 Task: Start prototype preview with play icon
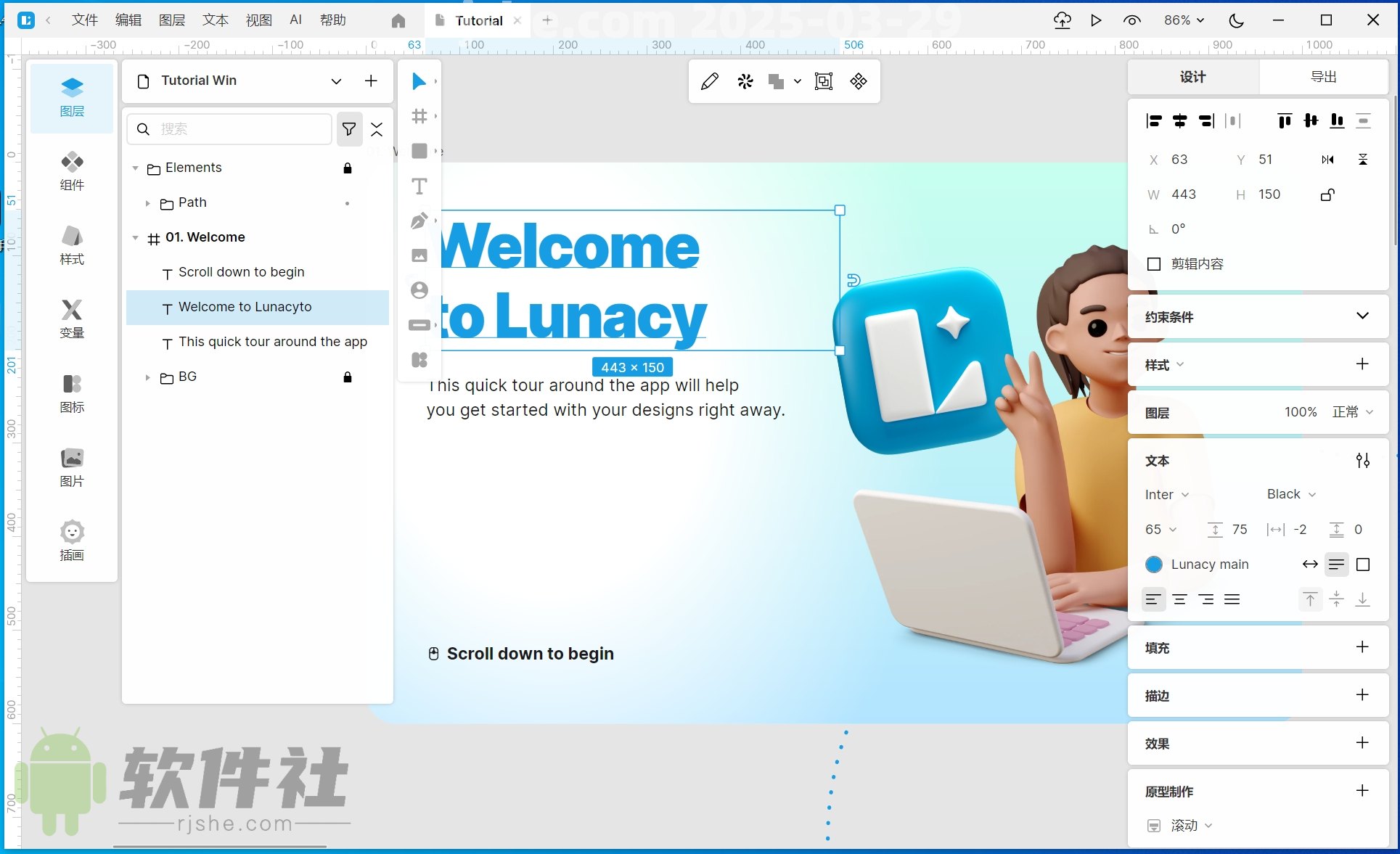(1096, 20)
